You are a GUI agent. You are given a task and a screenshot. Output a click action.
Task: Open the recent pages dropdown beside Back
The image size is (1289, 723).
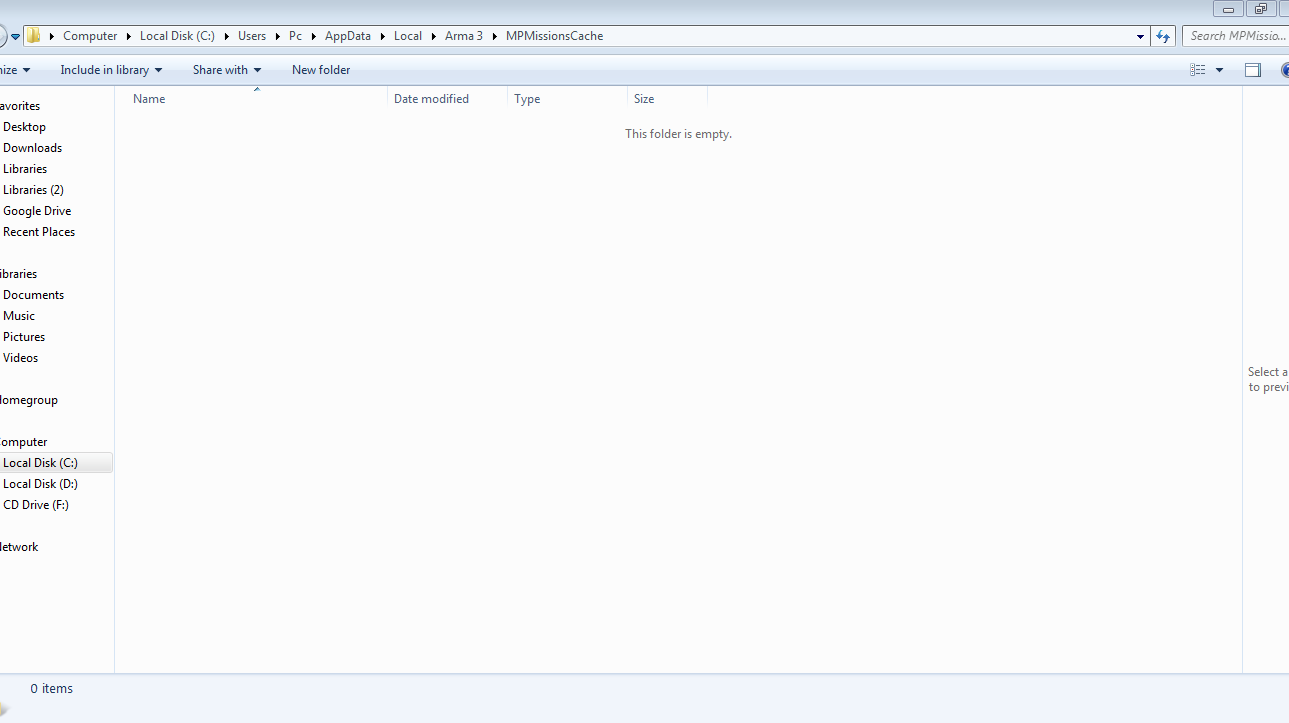pos(15,37)
